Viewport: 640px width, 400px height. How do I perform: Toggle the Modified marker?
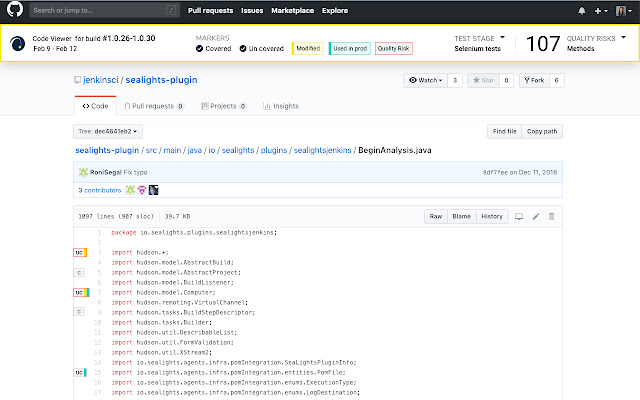coord(308,49)
